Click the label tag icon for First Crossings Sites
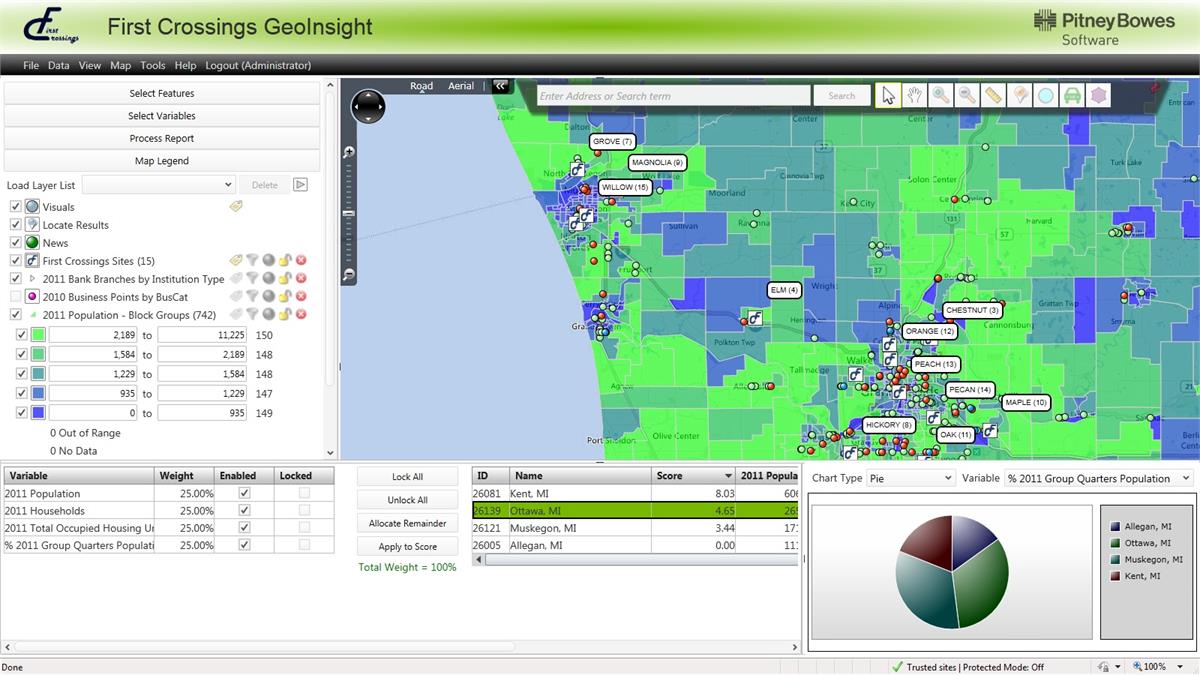 click(x=236, y=261)
